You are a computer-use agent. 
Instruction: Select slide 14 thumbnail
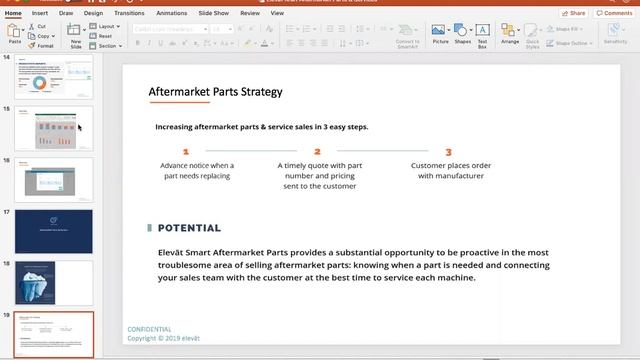[x=54, y=77]
